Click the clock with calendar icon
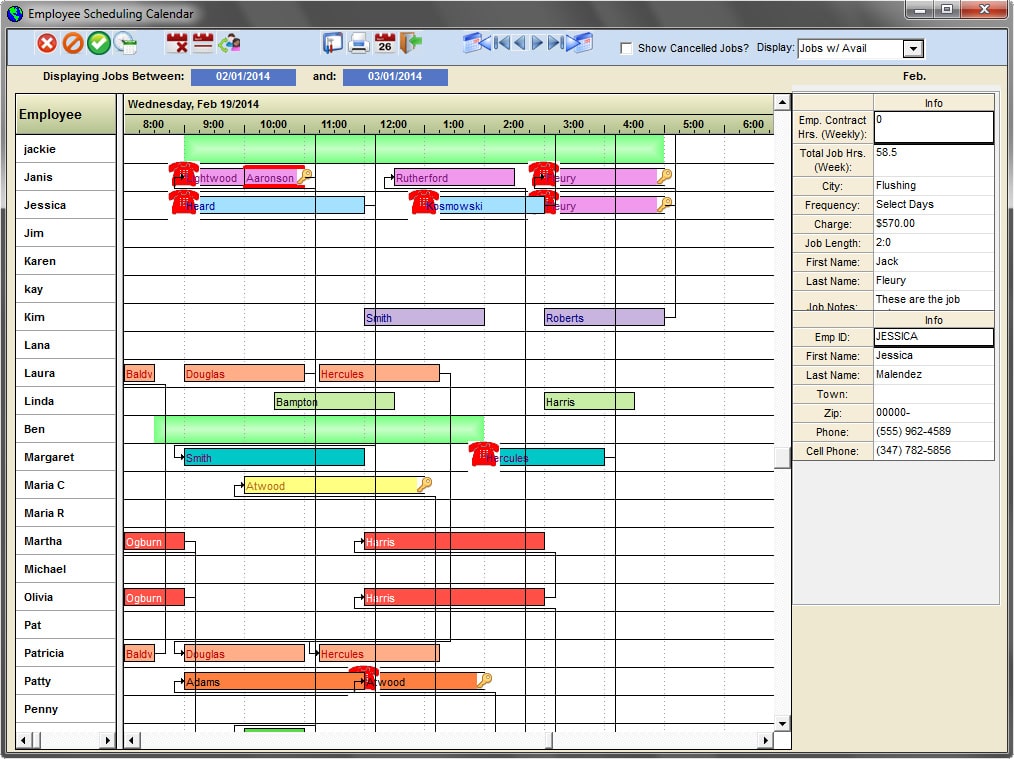 (x=125, y=43)
